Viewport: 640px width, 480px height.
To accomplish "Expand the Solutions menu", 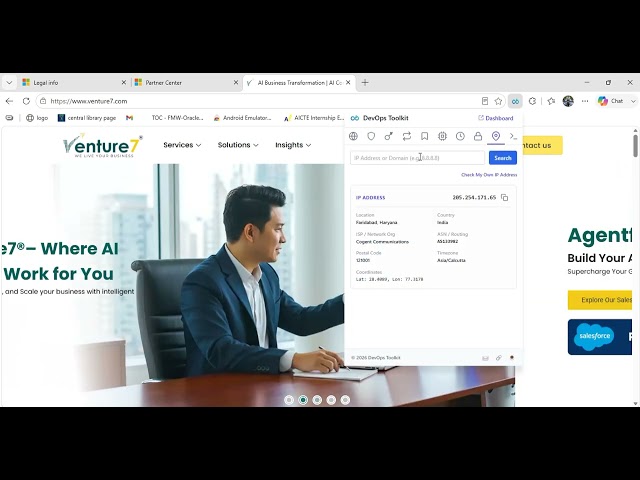I will (238, 145).
